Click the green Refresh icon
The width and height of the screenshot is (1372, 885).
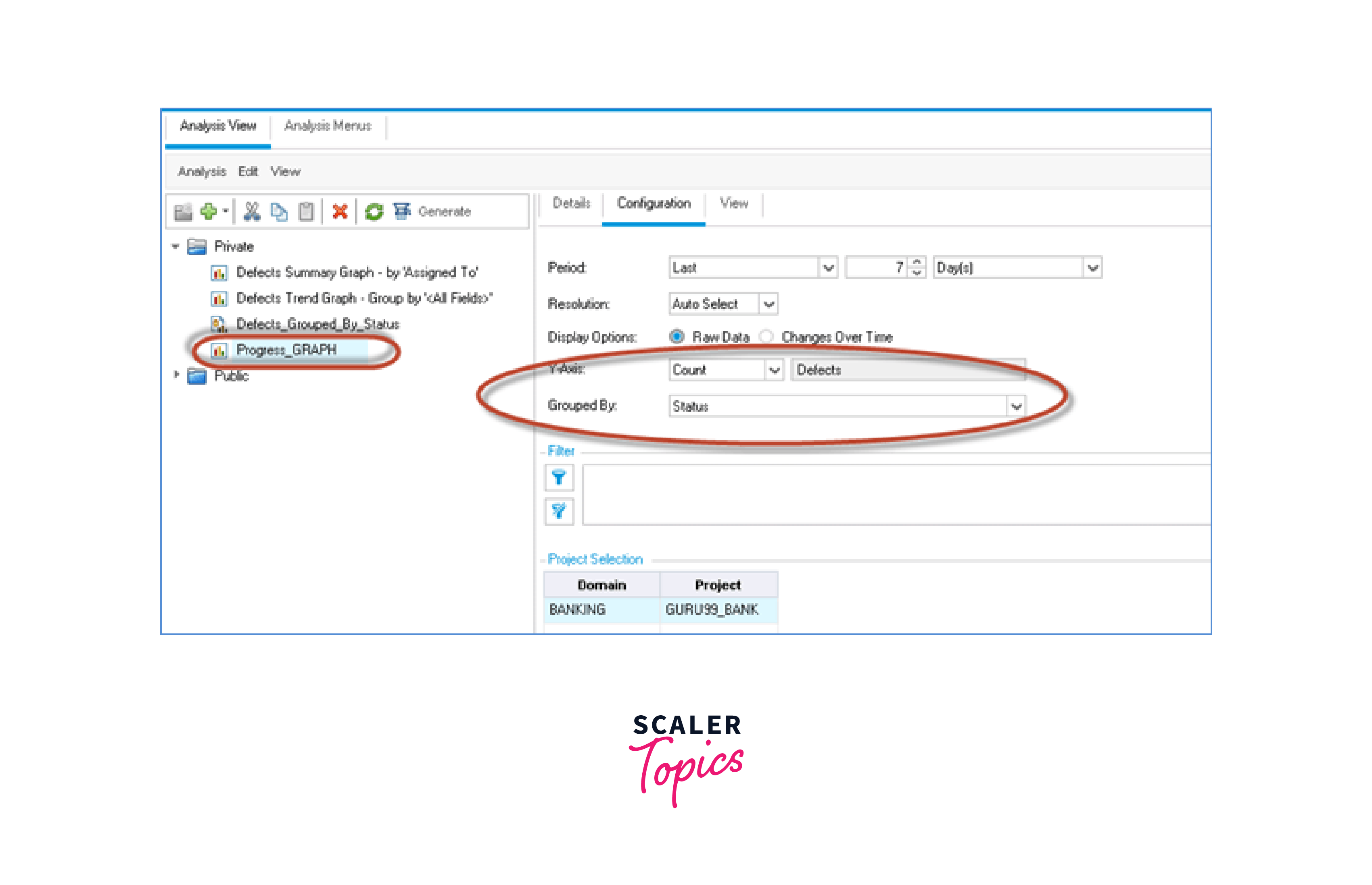(374, 212)
